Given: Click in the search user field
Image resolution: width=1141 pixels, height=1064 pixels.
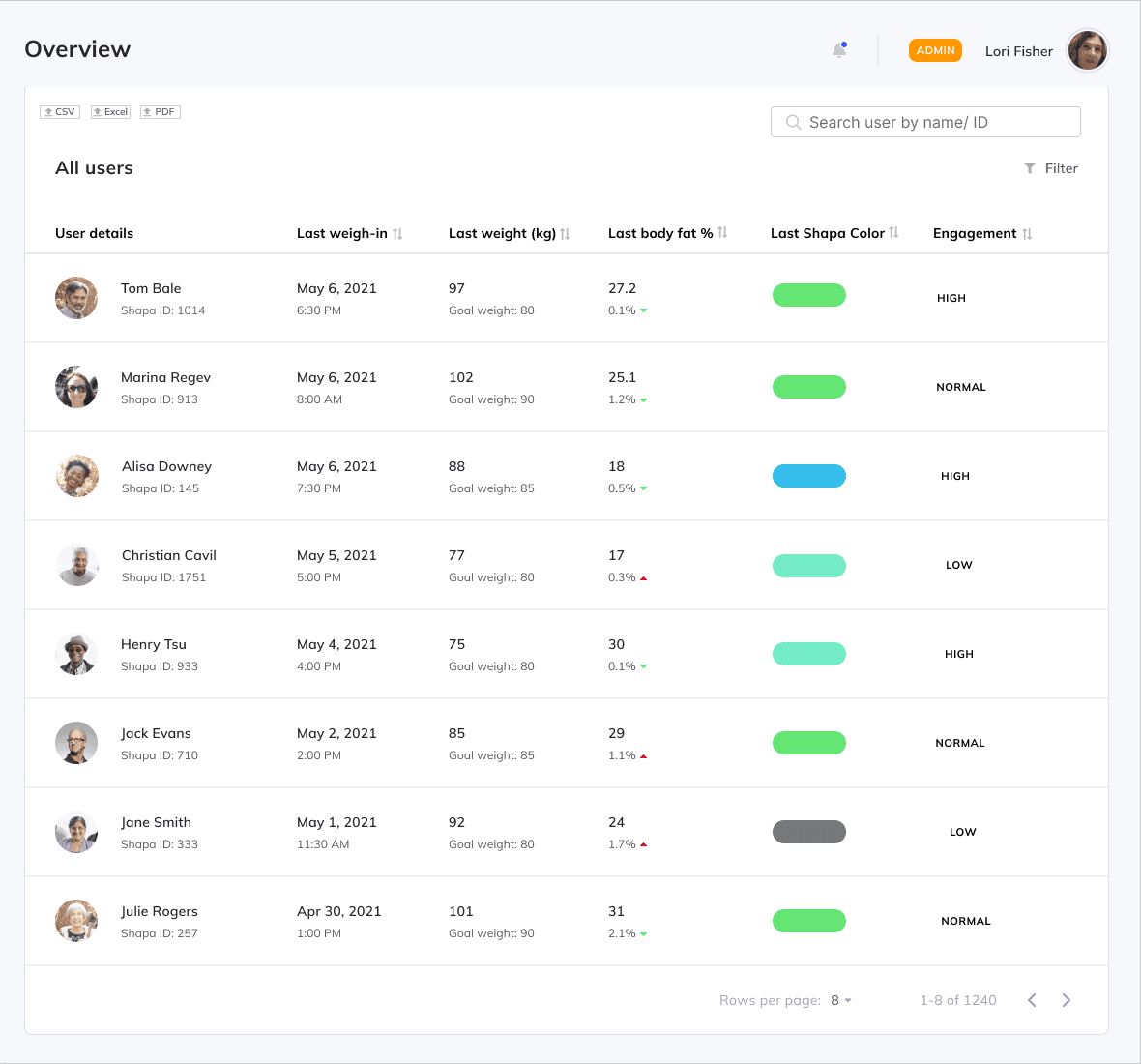Looking at the screenshot, I should tap(924, 122).
